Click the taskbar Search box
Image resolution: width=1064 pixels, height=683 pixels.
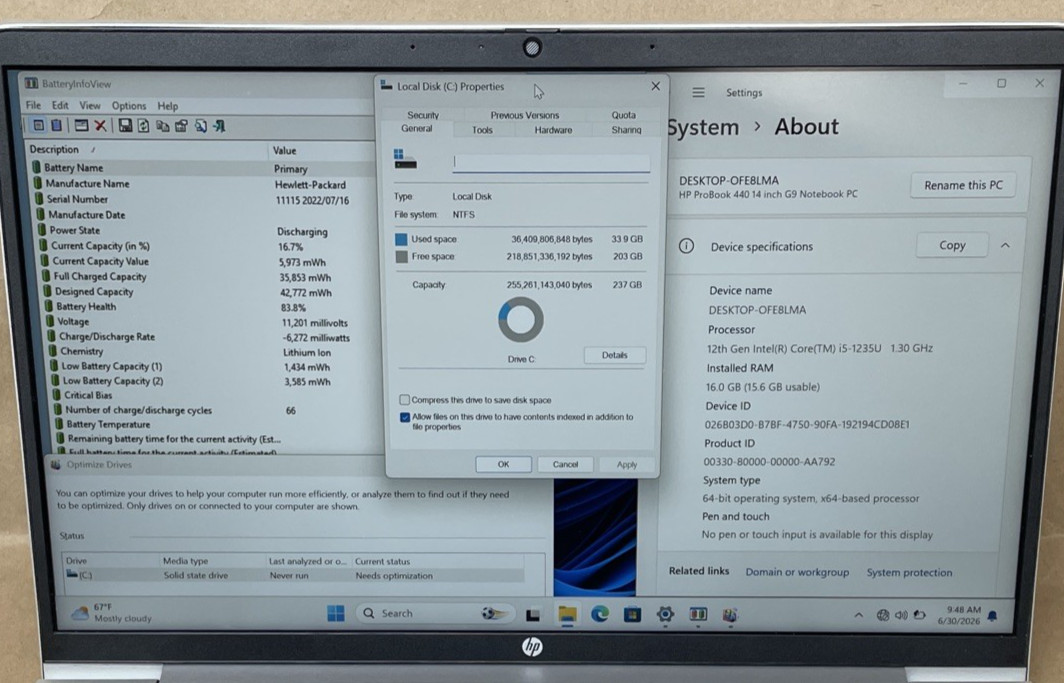[x=435, y=613]
